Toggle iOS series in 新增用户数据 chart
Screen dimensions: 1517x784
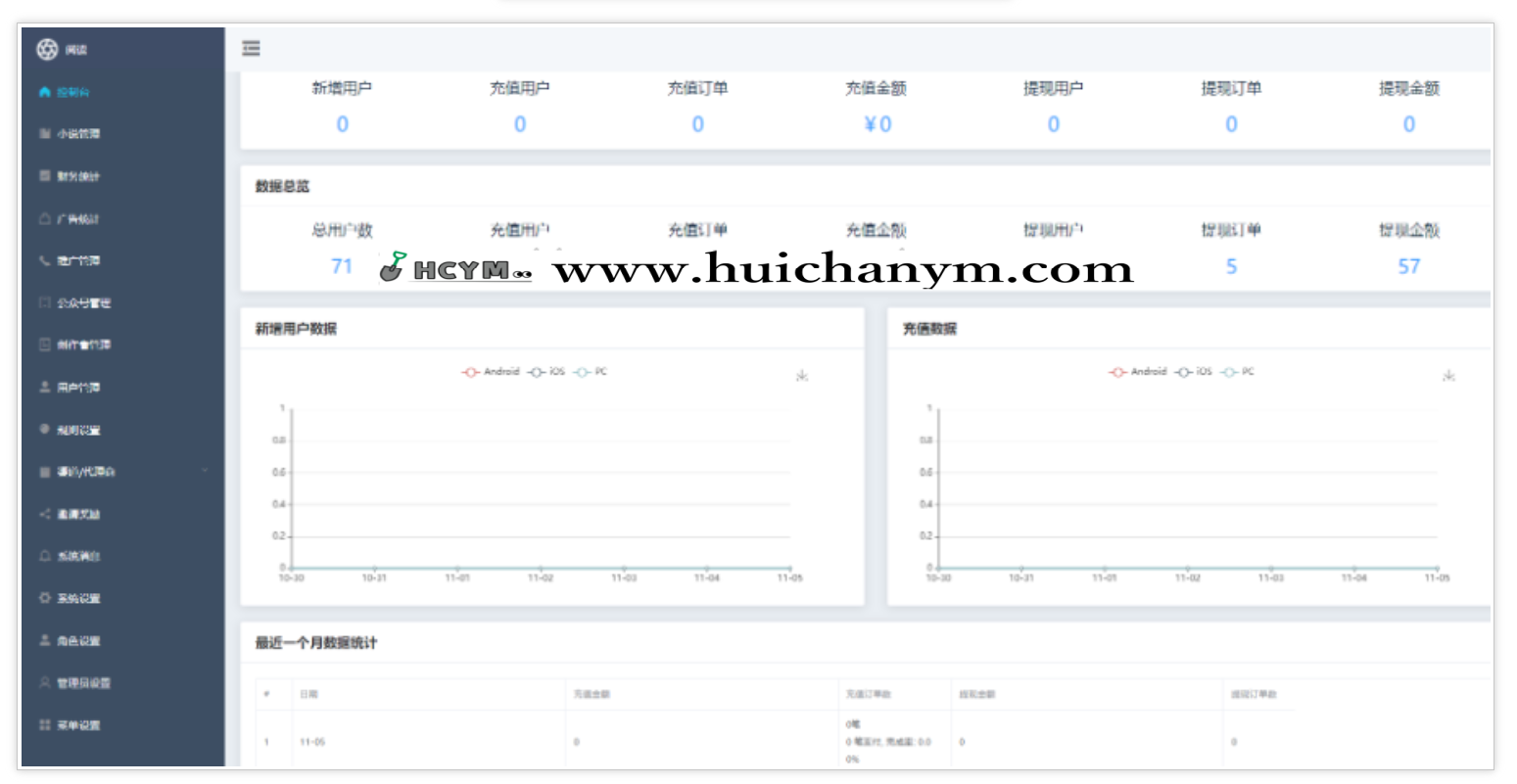coord(547,372)
